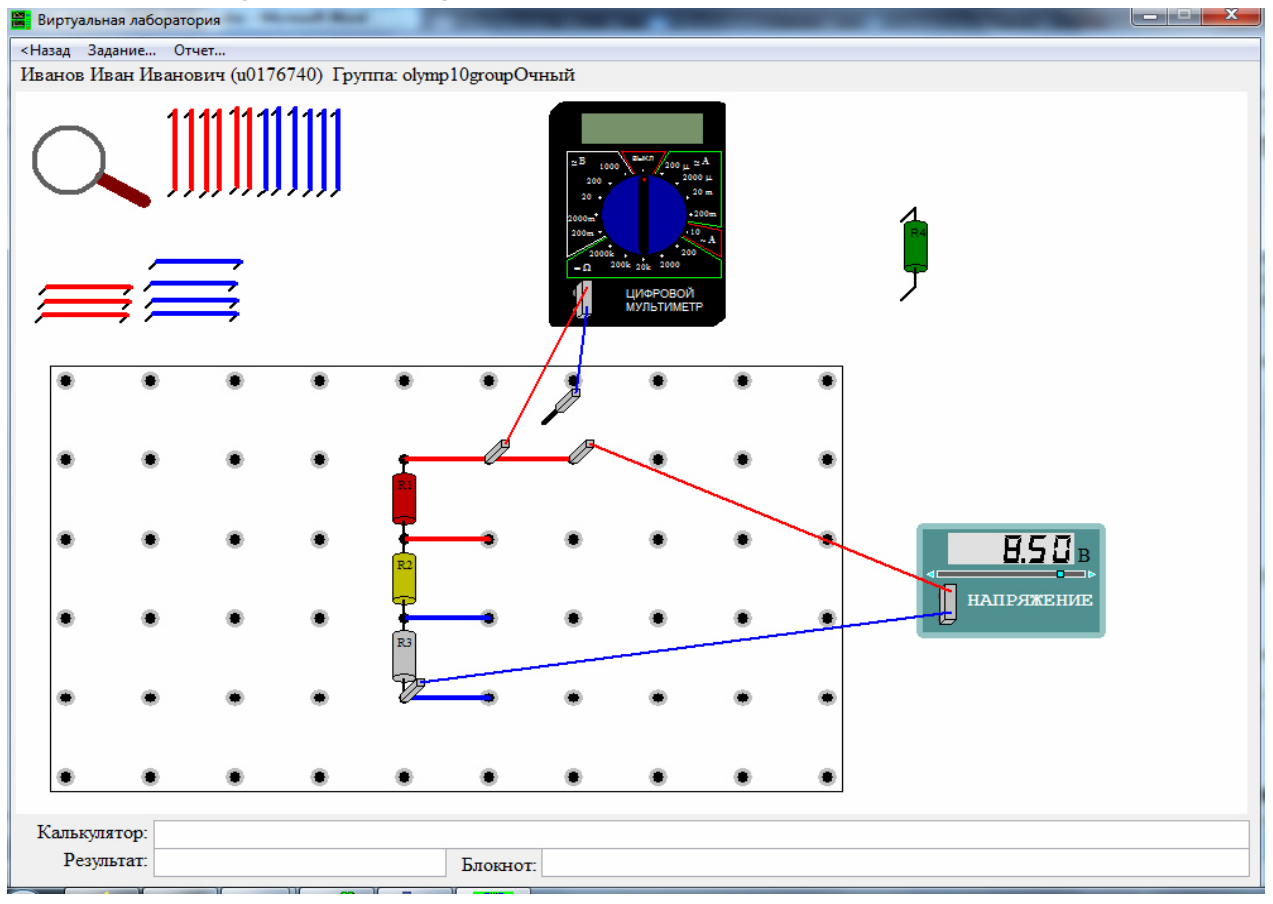Choose the 2000k resistance range label
This screenshot has height=904, width=1273.
point(603,254)
